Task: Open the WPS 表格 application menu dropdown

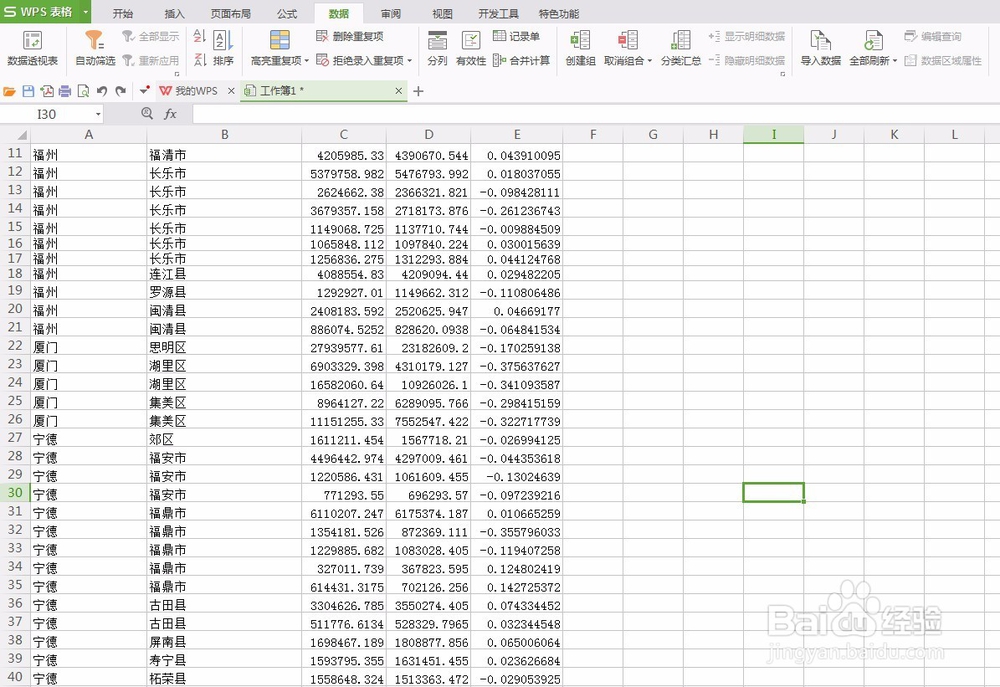Action: (x=85, y=11)
